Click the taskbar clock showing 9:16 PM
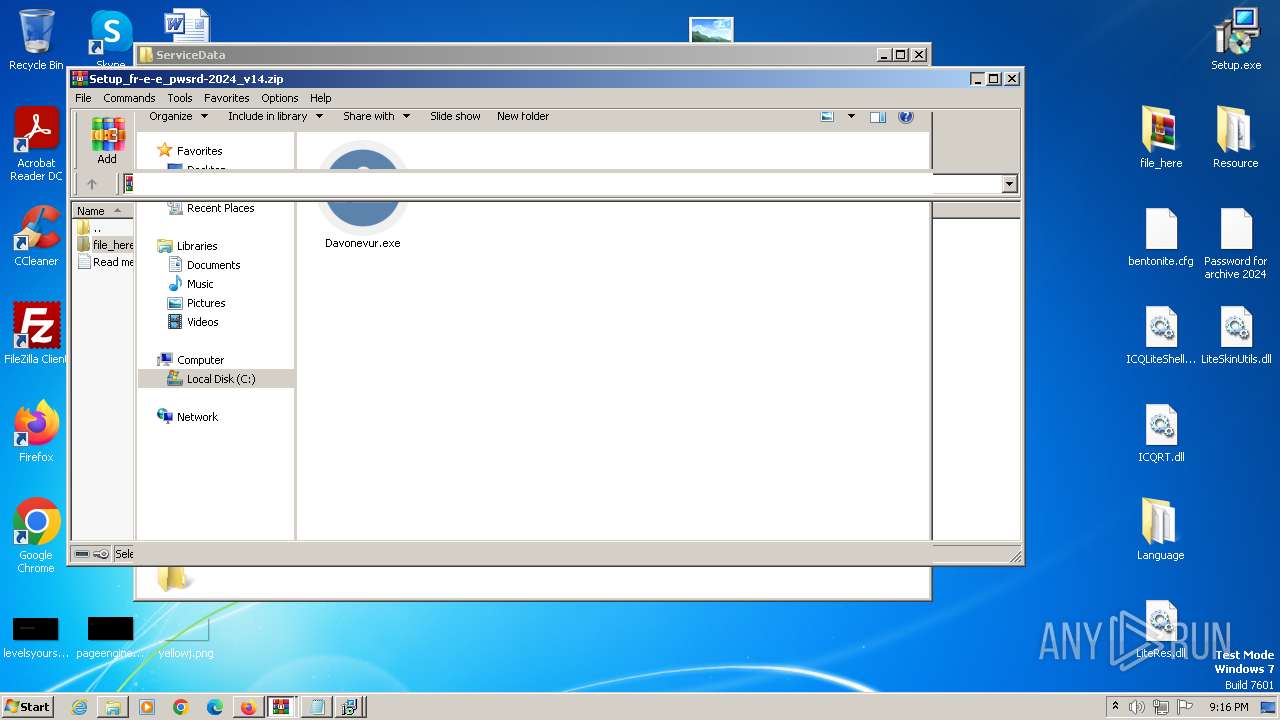 pyautogui.click(x=1228, y=707)
